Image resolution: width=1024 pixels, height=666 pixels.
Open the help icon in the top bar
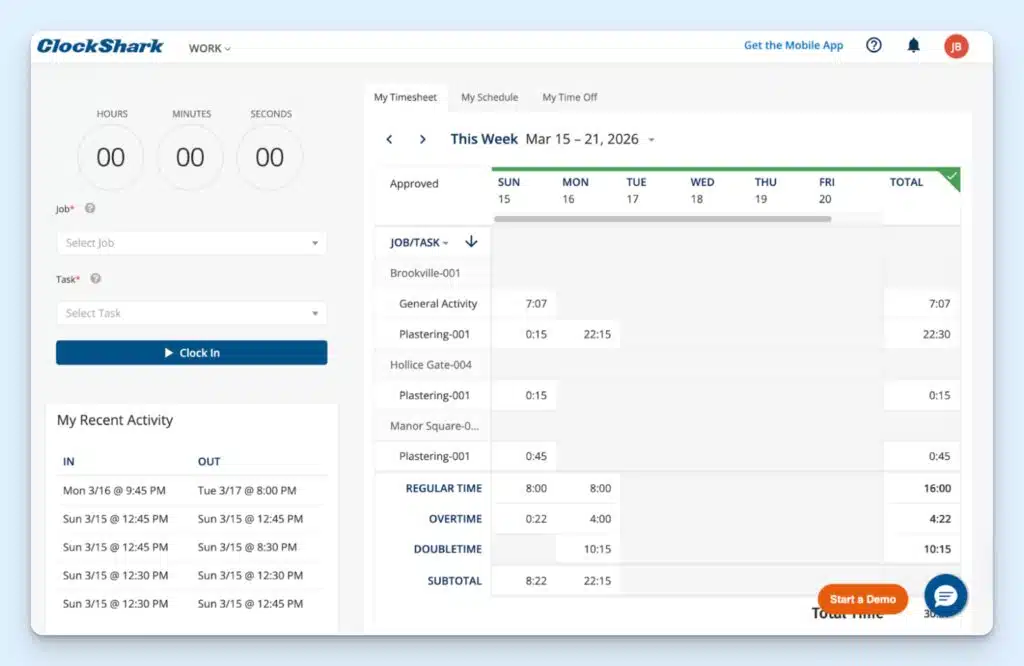873,45
